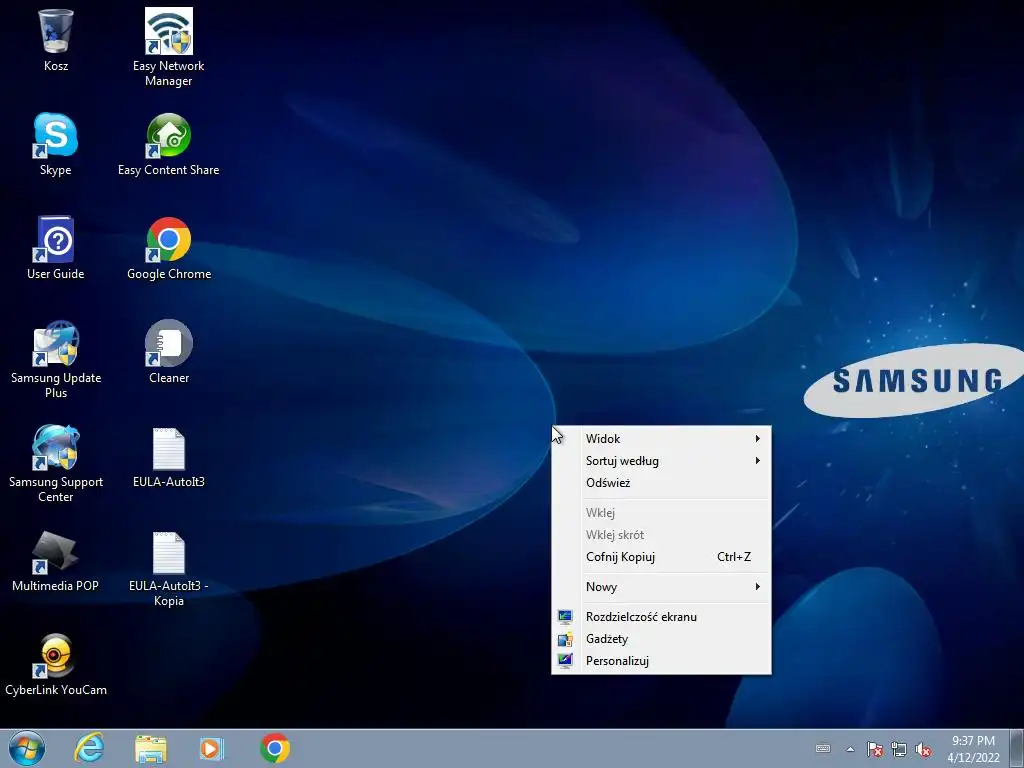Choose Rozdzielczość ekranu in context menu

click(662, 617)
